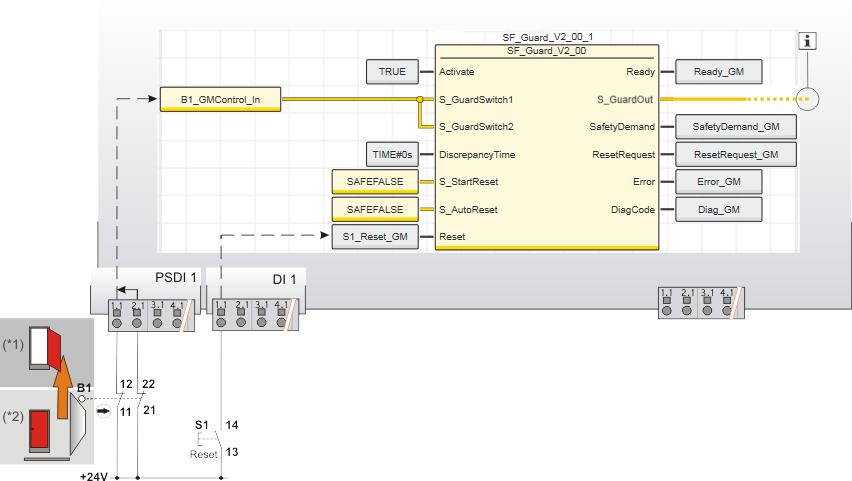The width and height of the screenshot is (852, 481).
Task: Click the B1_GMControl_In variable box
Action: point(220,99)
